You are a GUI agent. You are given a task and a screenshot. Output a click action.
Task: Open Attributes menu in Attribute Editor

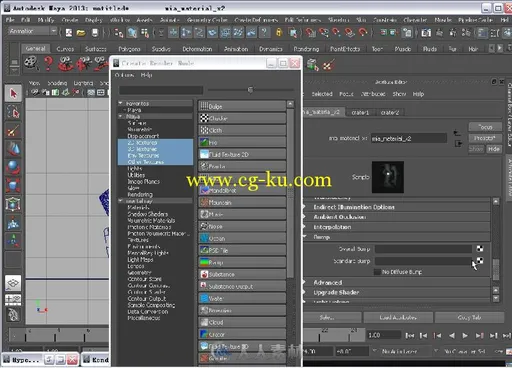(x=373, y=94)
